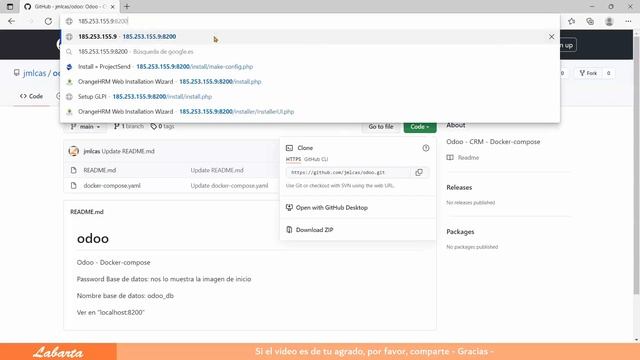Image resolution: width=640 pixels, height=360 pixels.
Task: Open OrangeHRM installerUI.php suggestion
Action: click(x=310, y=111)
